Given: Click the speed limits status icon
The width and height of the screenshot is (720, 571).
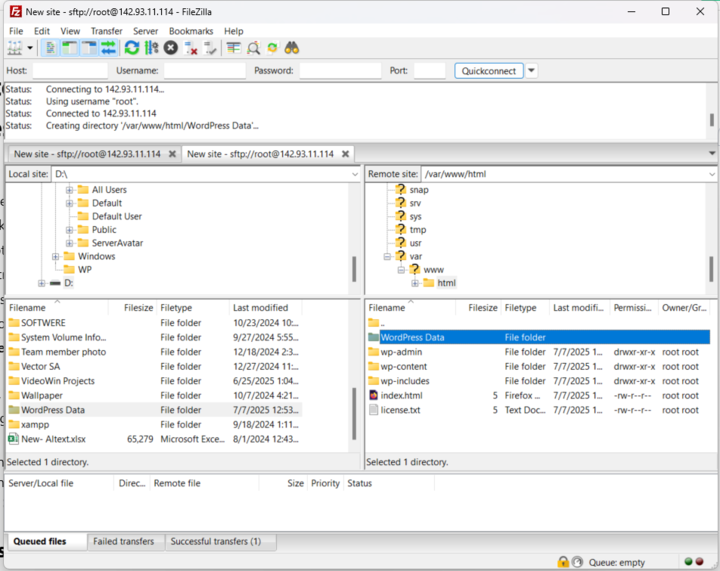Looking at the screenshot, I should click(x=578, y=562).
